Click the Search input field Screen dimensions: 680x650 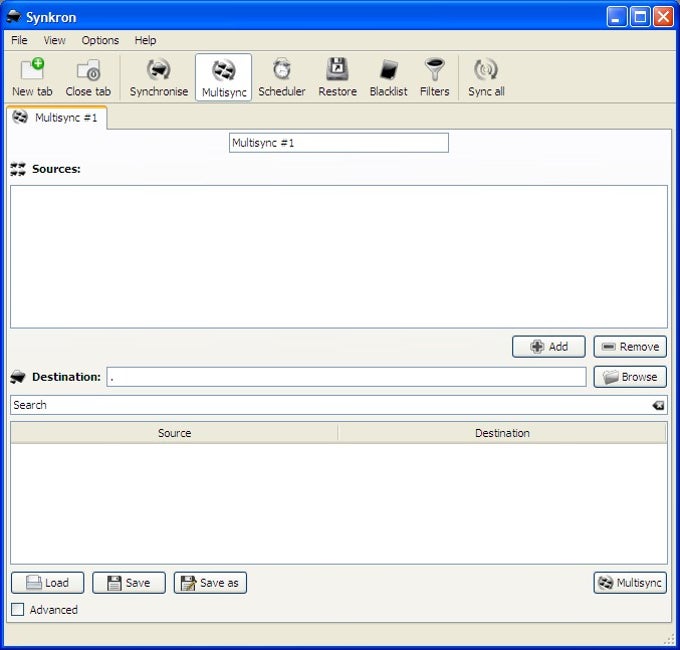[339, 405]
